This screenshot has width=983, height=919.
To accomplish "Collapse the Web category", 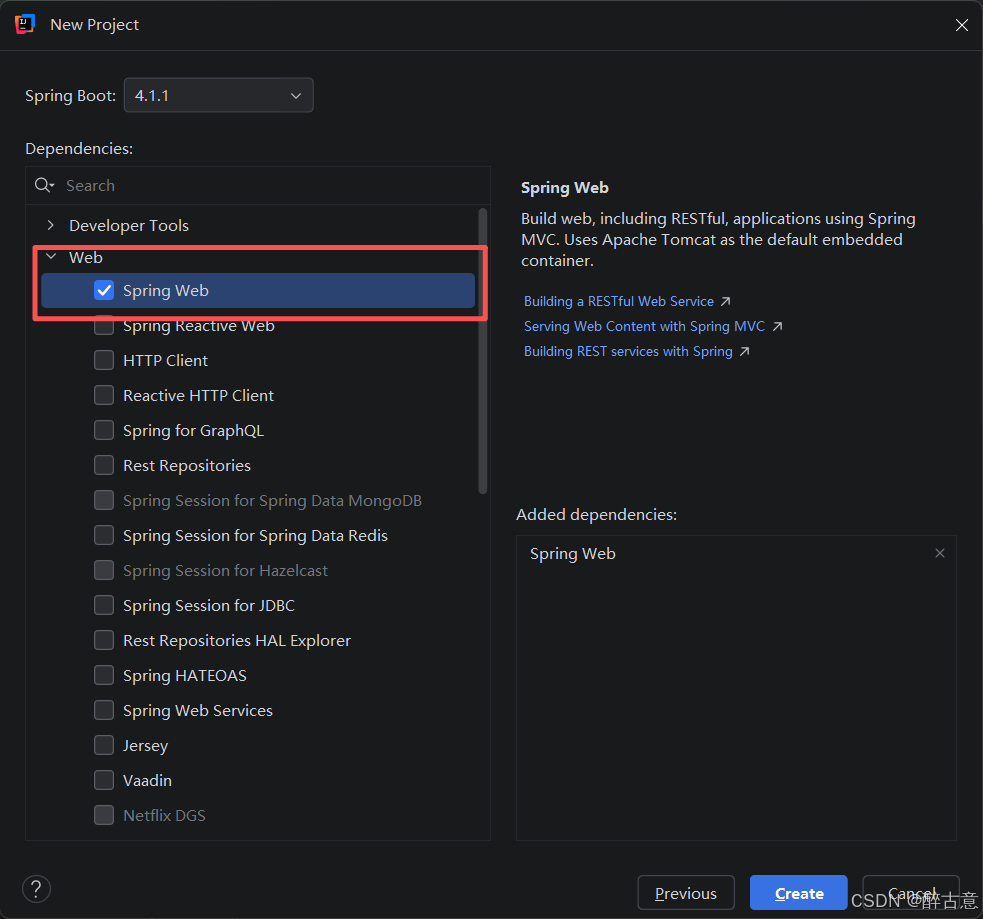I will click(51, 257).
